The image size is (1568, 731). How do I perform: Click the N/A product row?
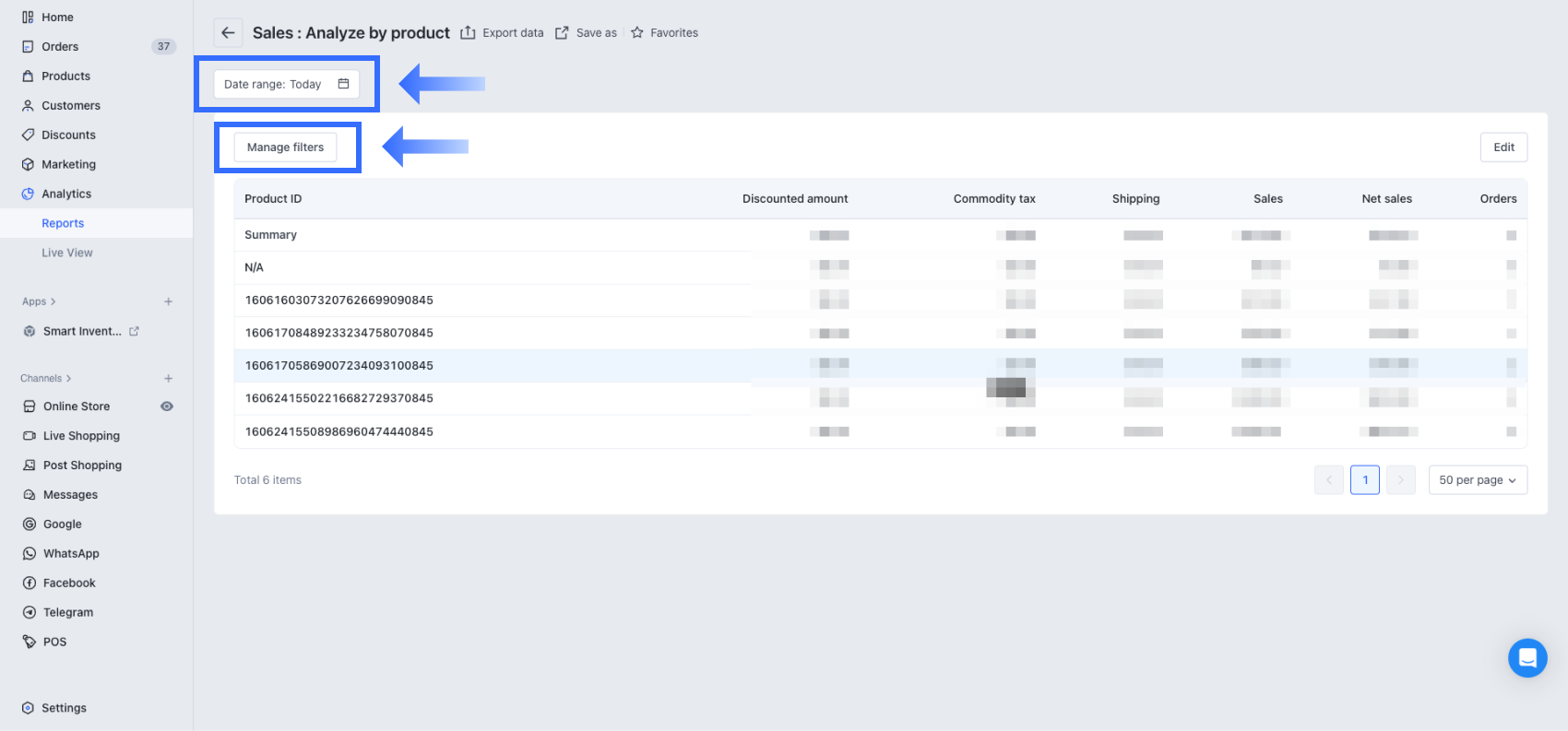(x=881, y=267)
